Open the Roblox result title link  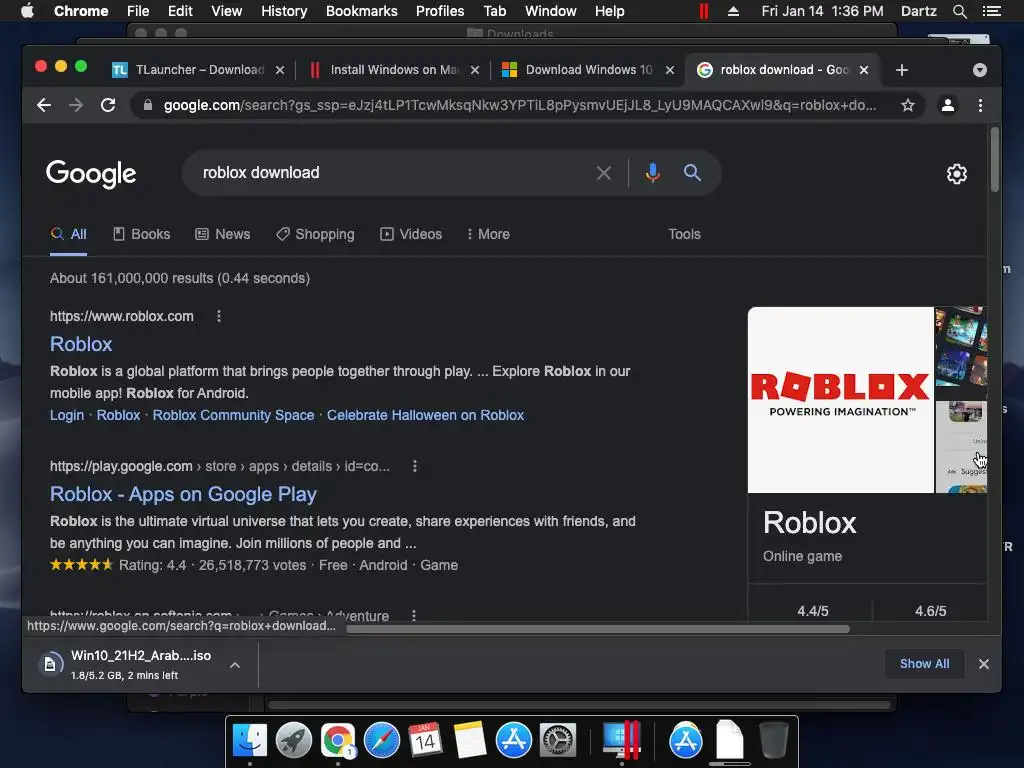point(81,344)
